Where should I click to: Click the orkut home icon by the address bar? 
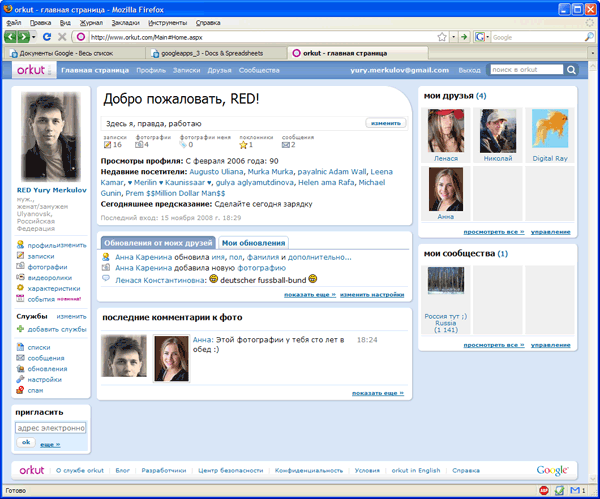tap(81, 37)
